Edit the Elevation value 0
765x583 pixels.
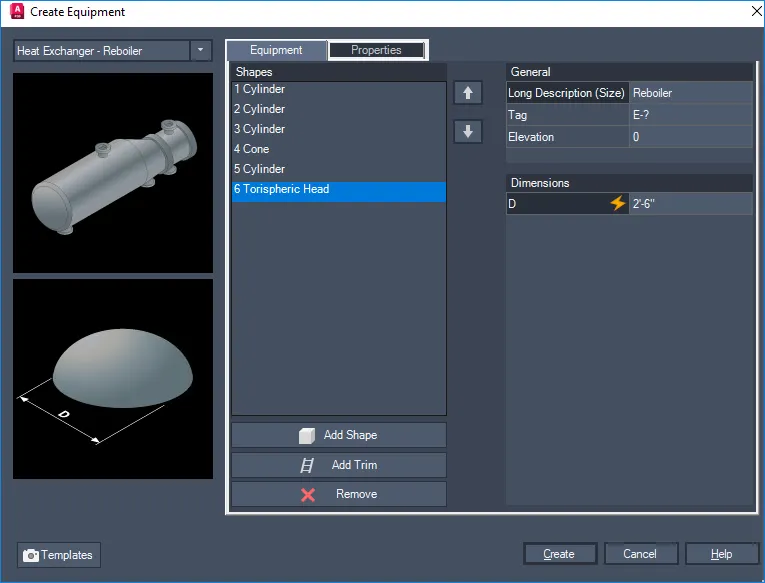(x=691, y=137)
